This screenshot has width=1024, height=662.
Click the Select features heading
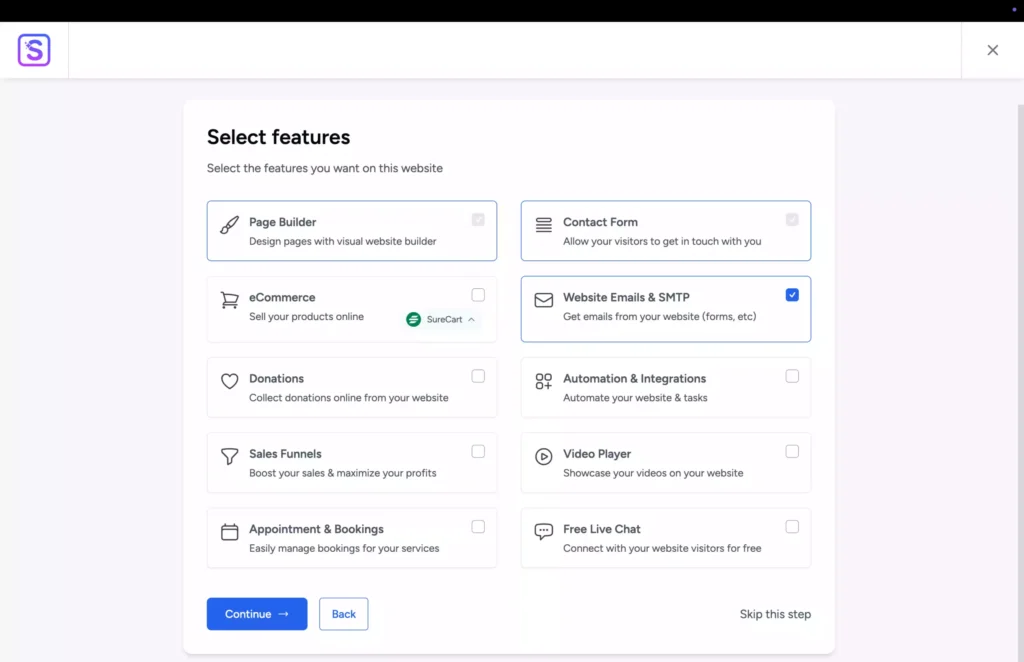point(278,137)
